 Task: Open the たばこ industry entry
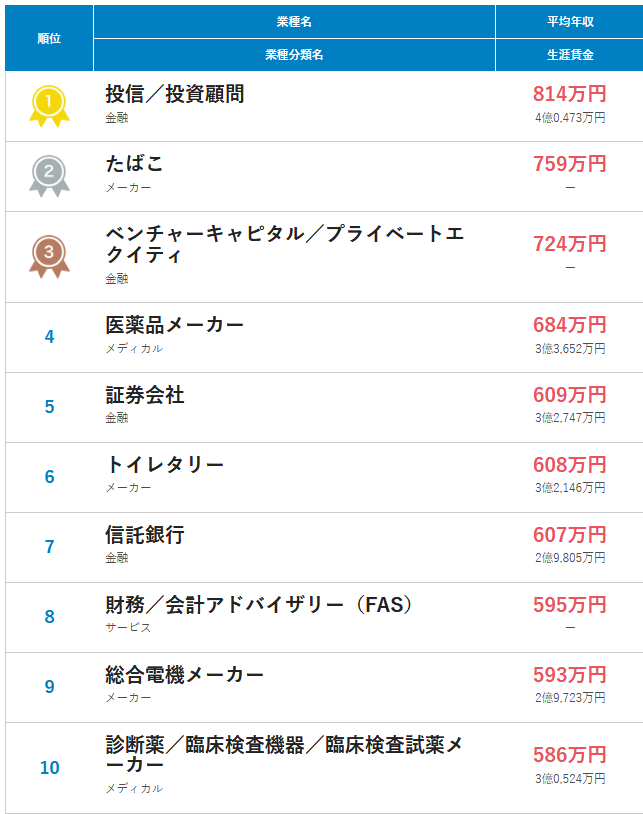coord(134,164)
